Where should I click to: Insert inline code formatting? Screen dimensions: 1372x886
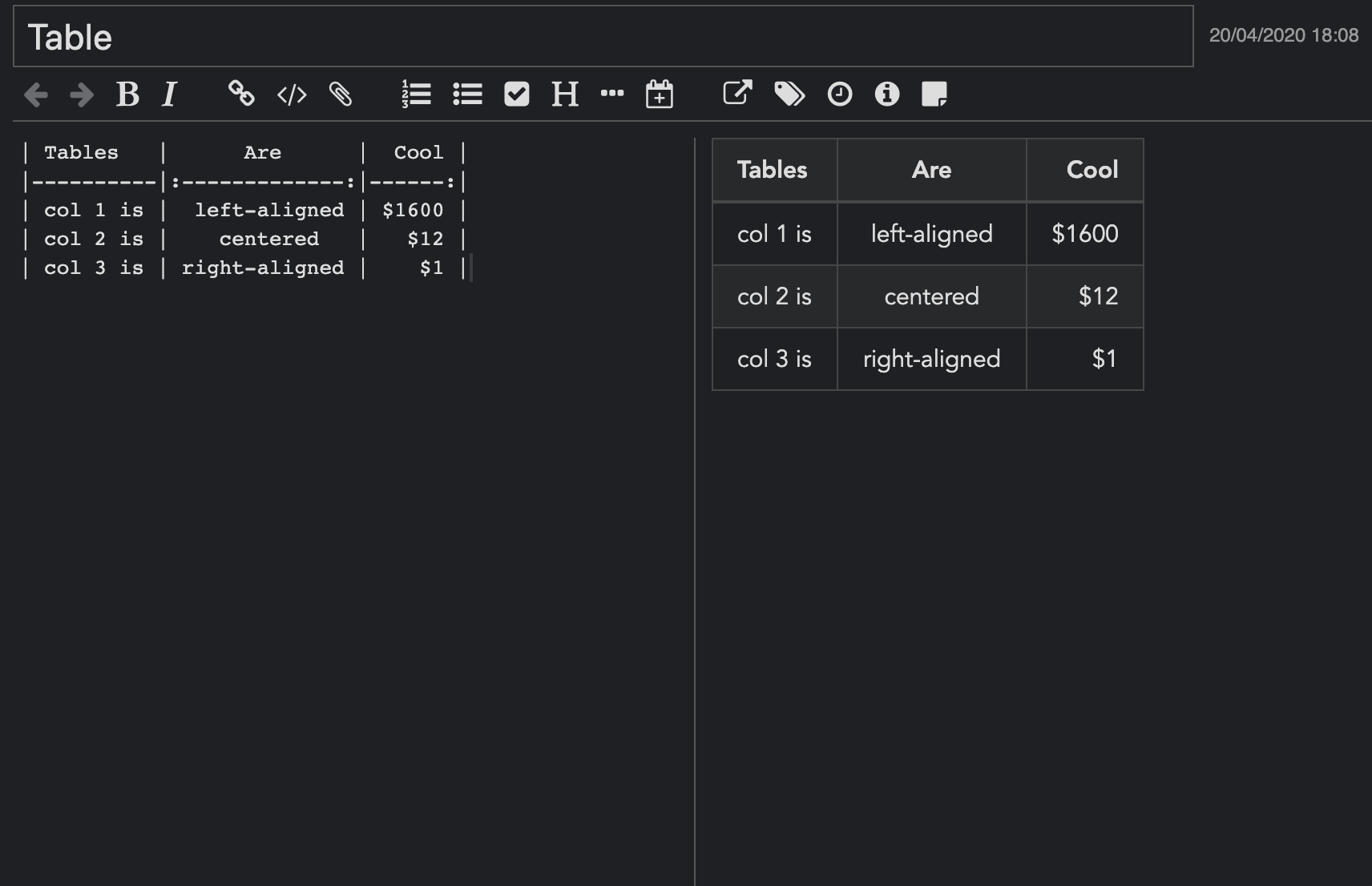291,95
